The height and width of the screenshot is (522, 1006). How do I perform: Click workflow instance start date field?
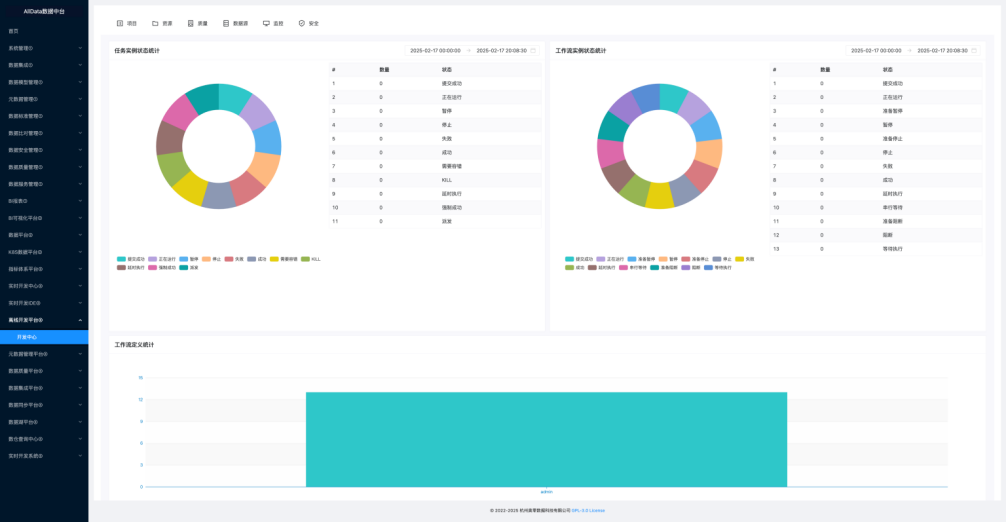click(876, 51)
